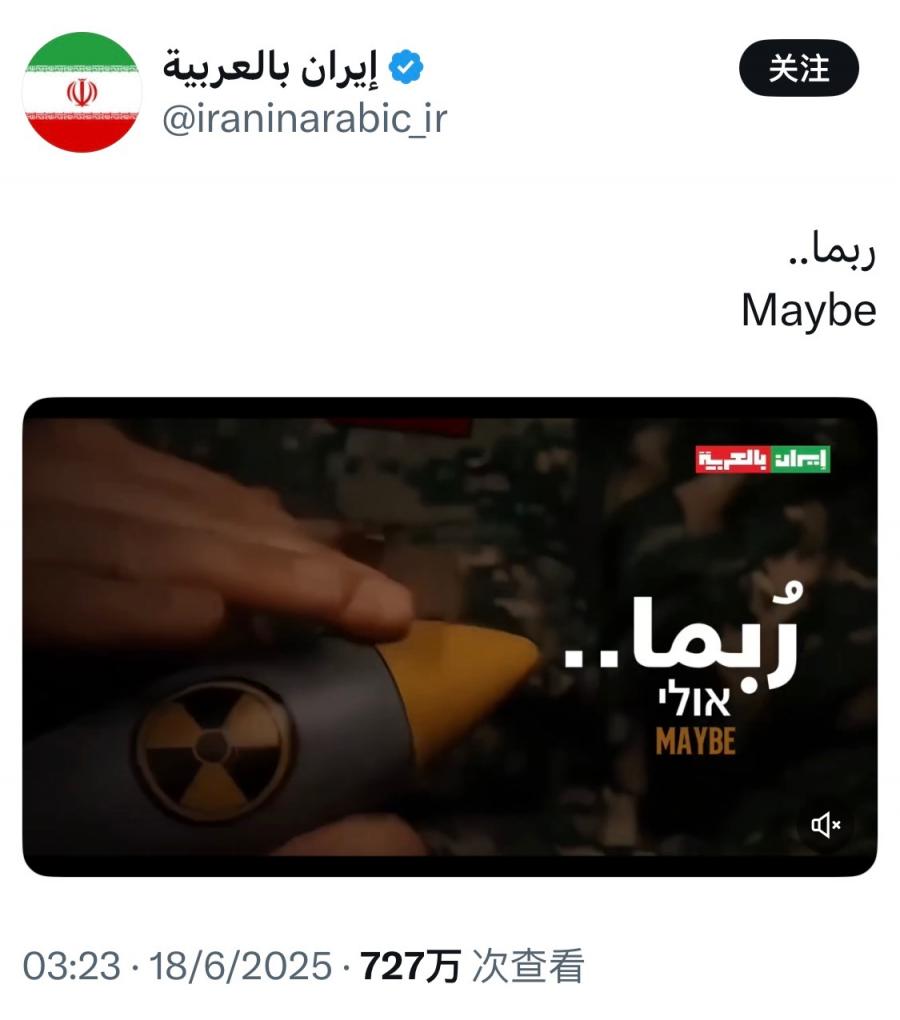Open the Iranian flag profile avatar
Screen dimensions: 900x1020
[x=82, y=92]
